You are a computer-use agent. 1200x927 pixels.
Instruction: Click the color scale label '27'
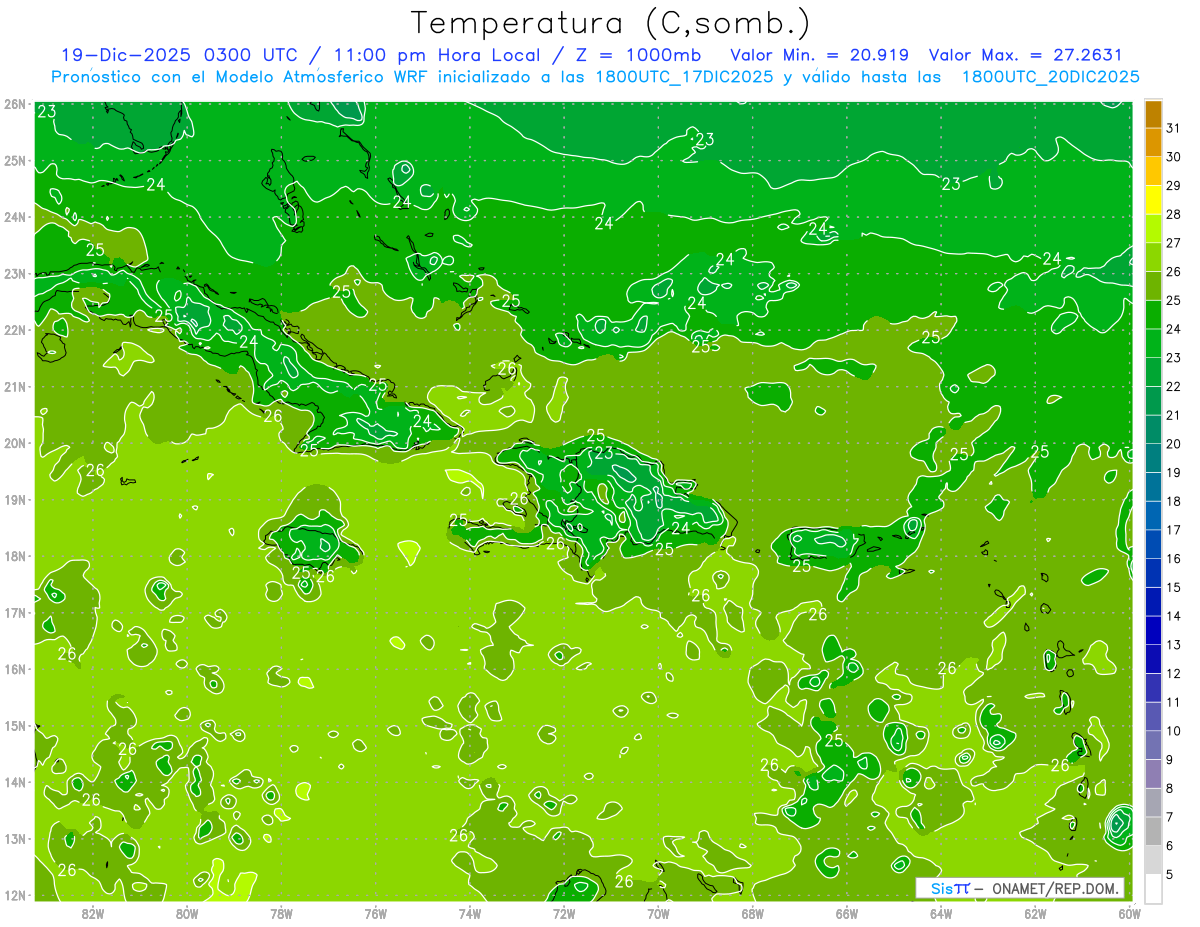point(1173,242)
